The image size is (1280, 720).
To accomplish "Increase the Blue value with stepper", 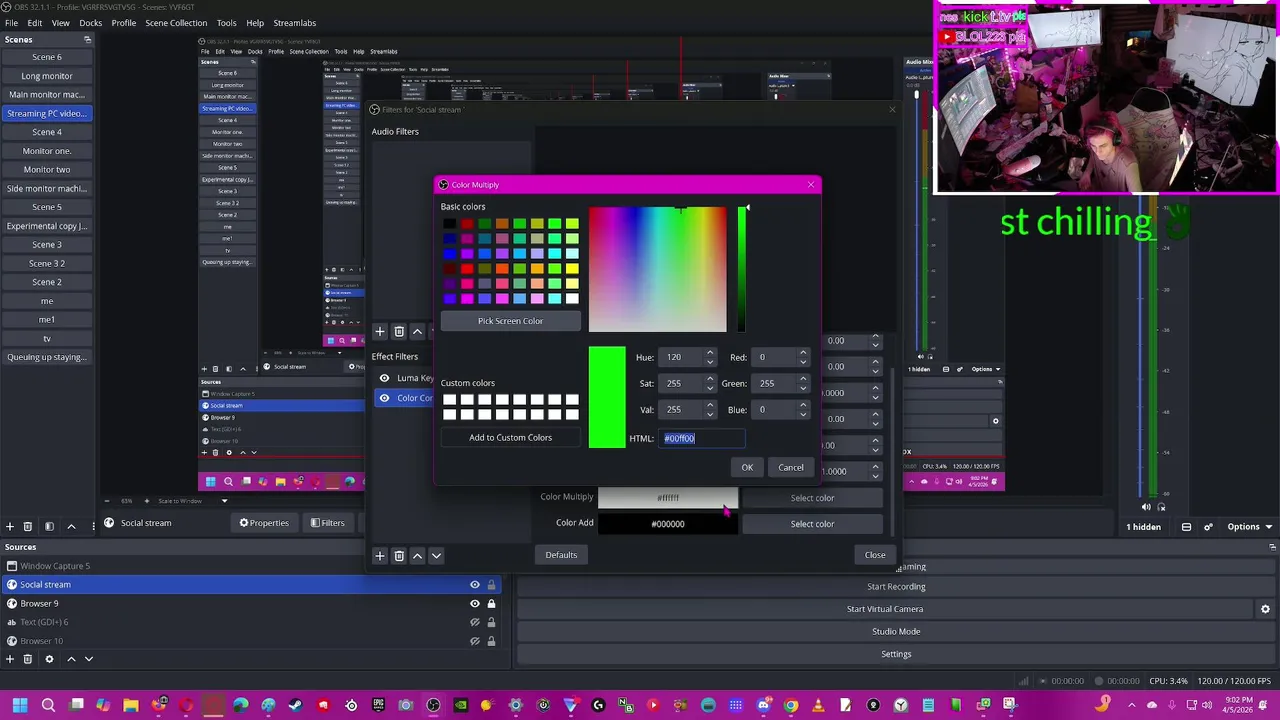I will pyautogui.click(x=802, y=405).
